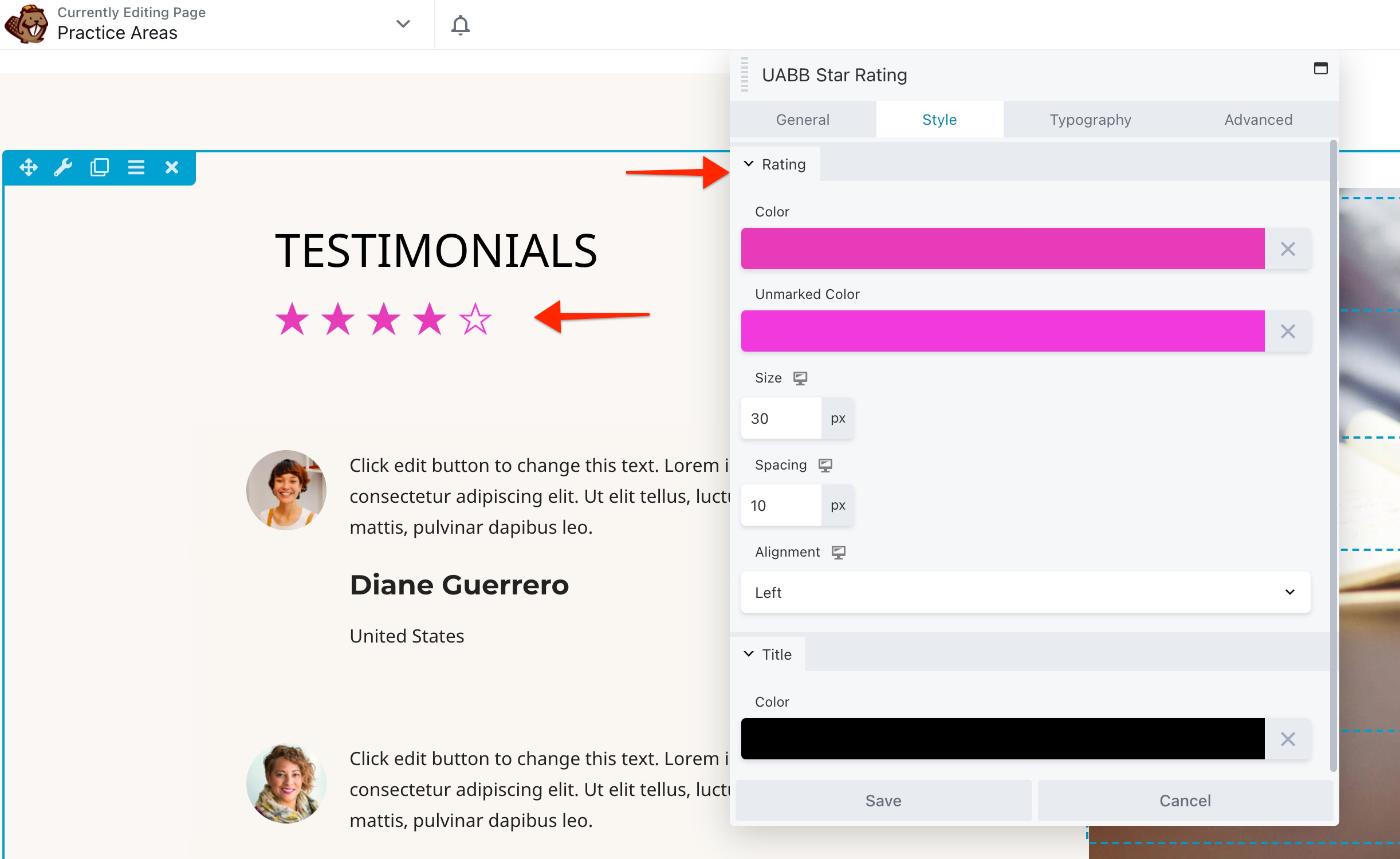Open the notifications bell
The width and height of the screenshot is (1400, 859).
click(460, 25)
